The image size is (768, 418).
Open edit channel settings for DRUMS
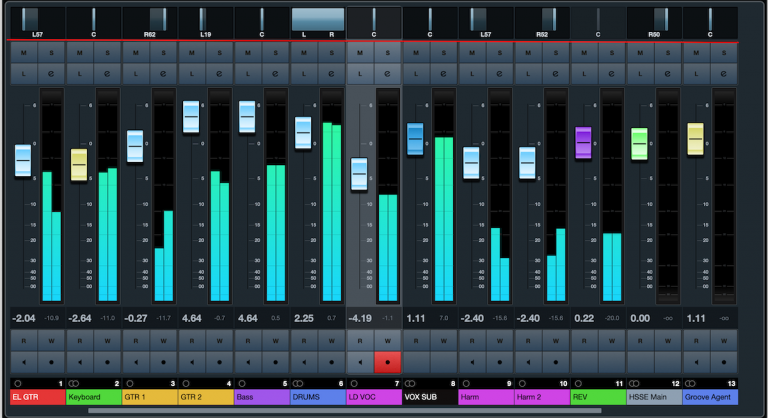(331, 74)
